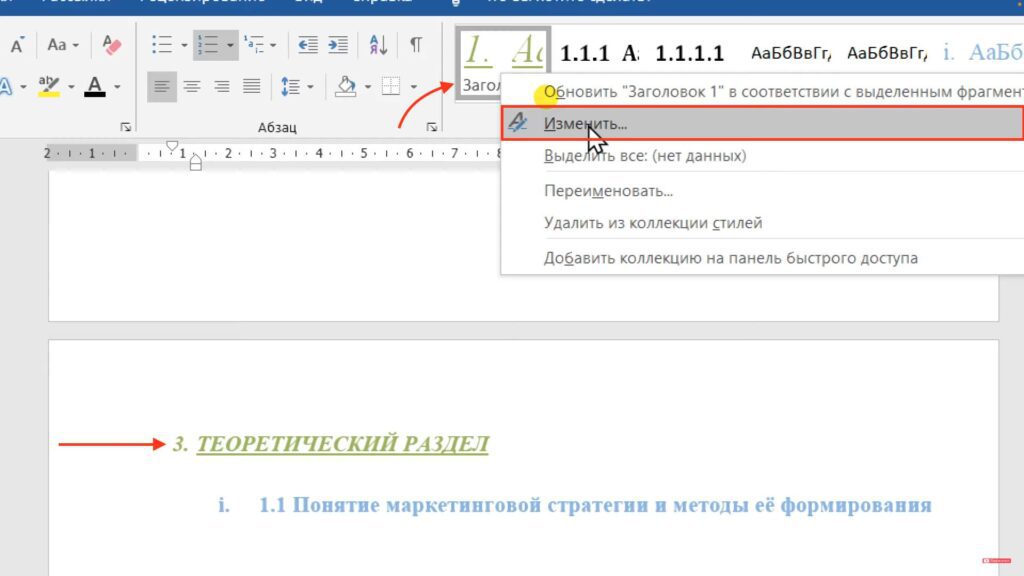Image resolution: width=1024 pixels, height=576 pixels.
Task: Click the sort А-Я icon
Action: point(378,45)
